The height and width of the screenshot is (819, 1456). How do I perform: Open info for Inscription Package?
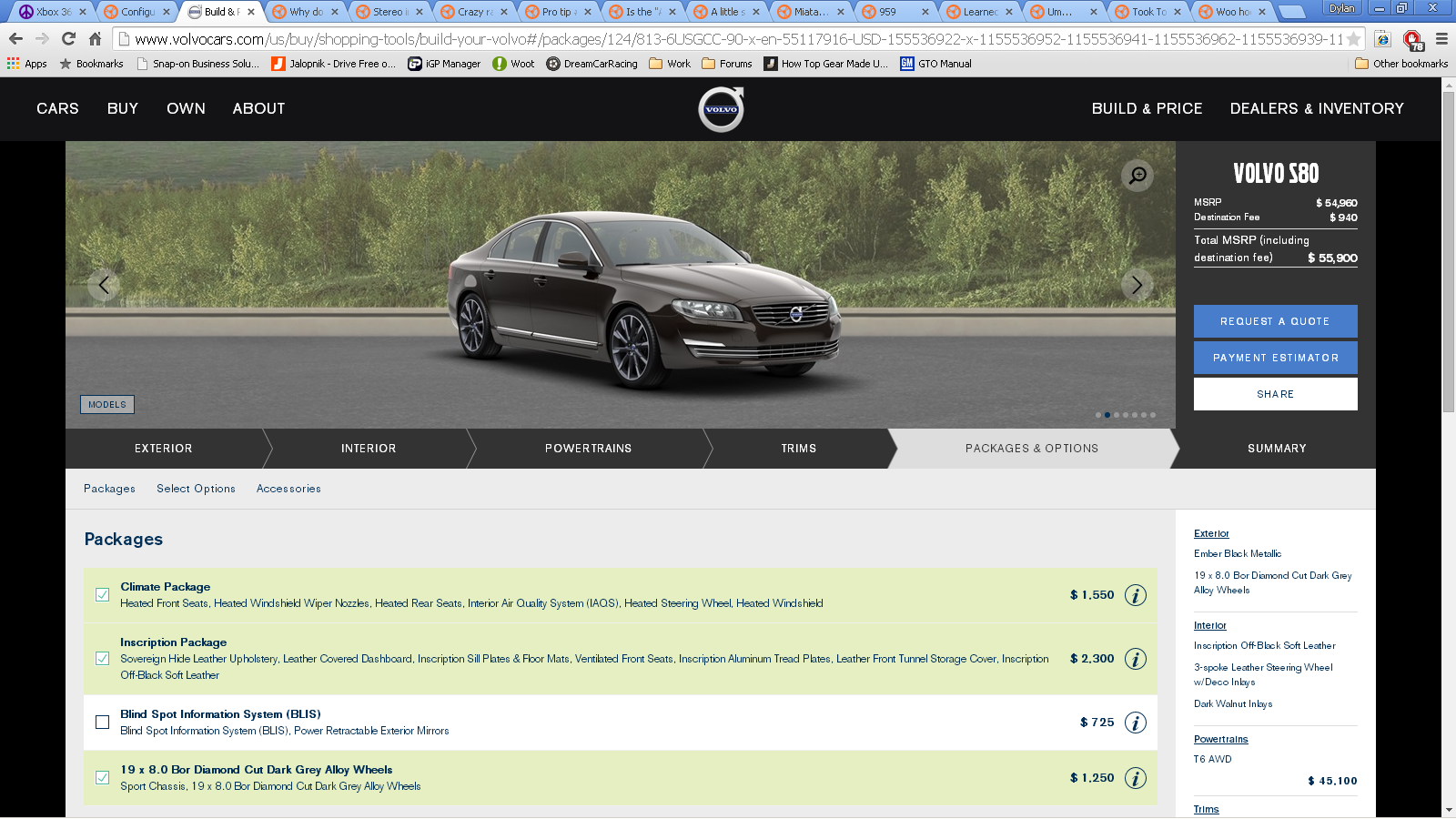1135,659
